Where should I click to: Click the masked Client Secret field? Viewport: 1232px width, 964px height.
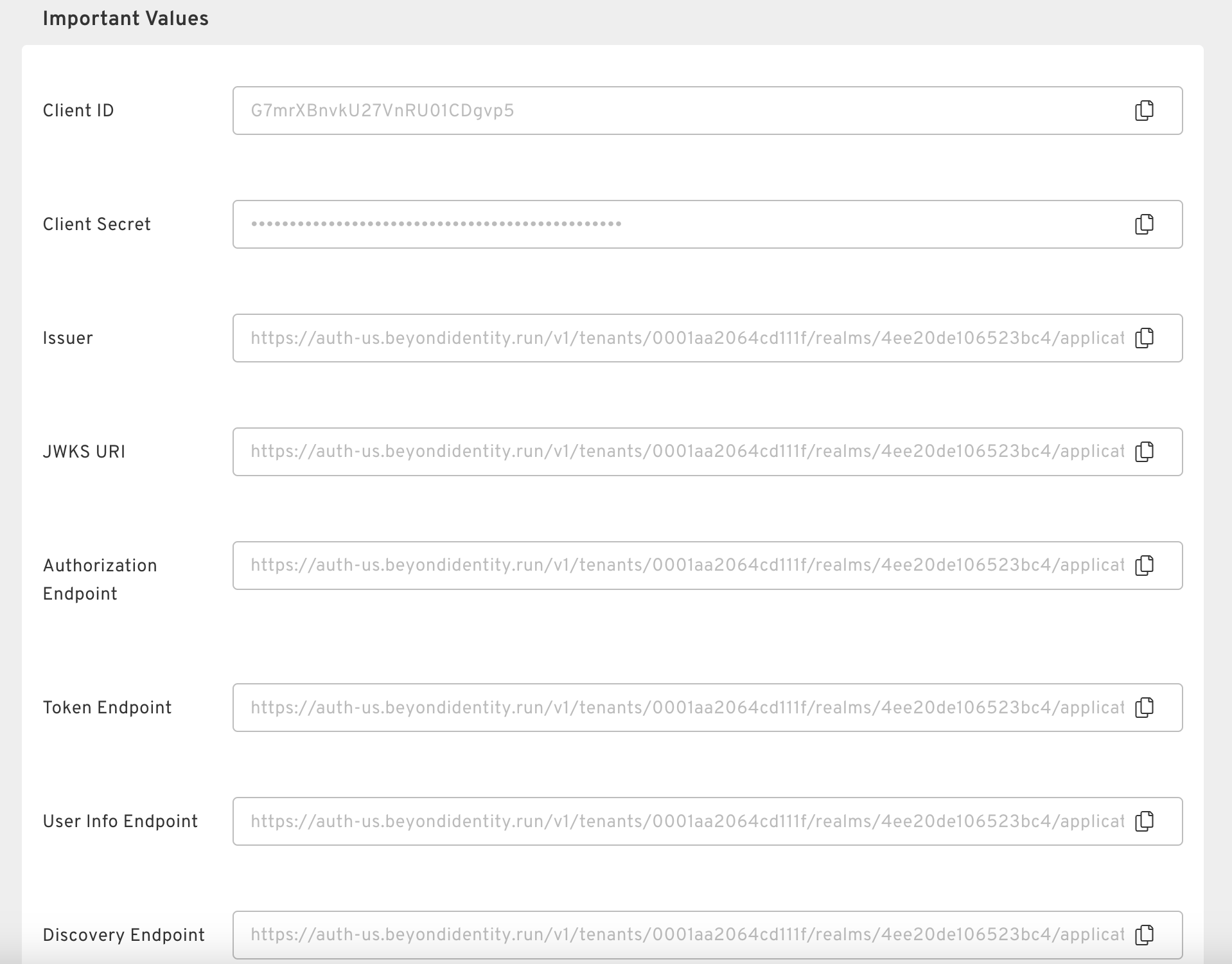(x=707, y=224)
